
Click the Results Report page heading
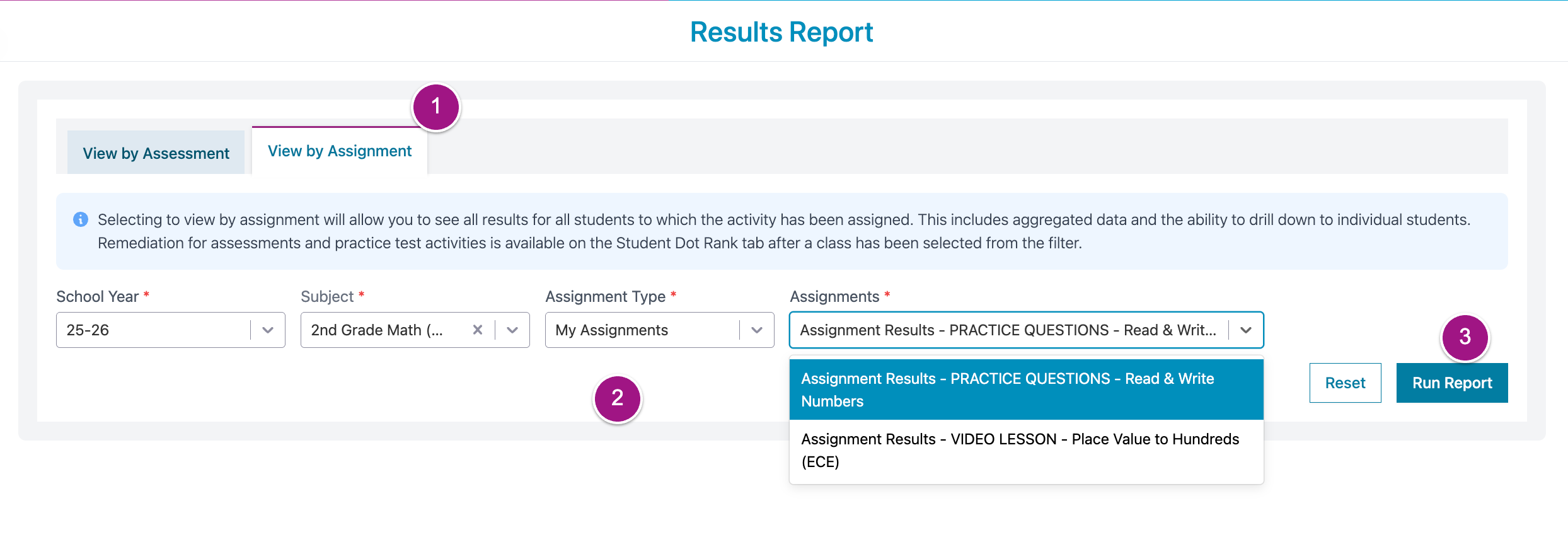781,32
